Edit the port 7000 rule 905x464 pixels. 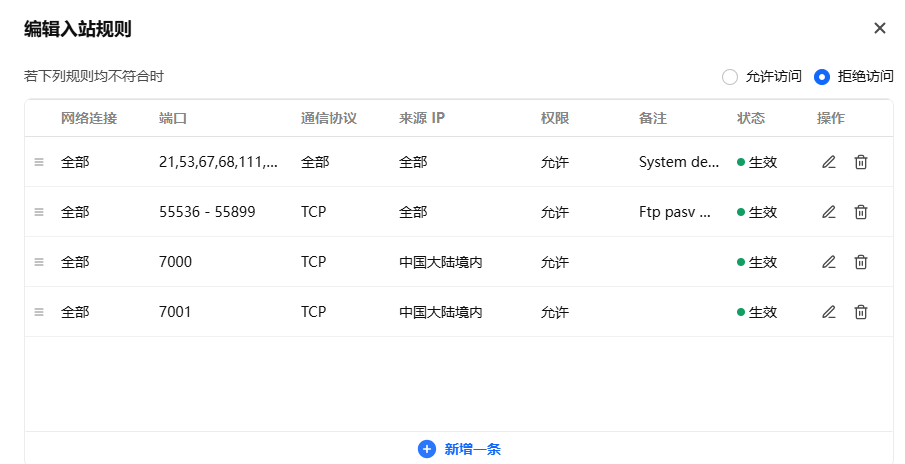829,262
